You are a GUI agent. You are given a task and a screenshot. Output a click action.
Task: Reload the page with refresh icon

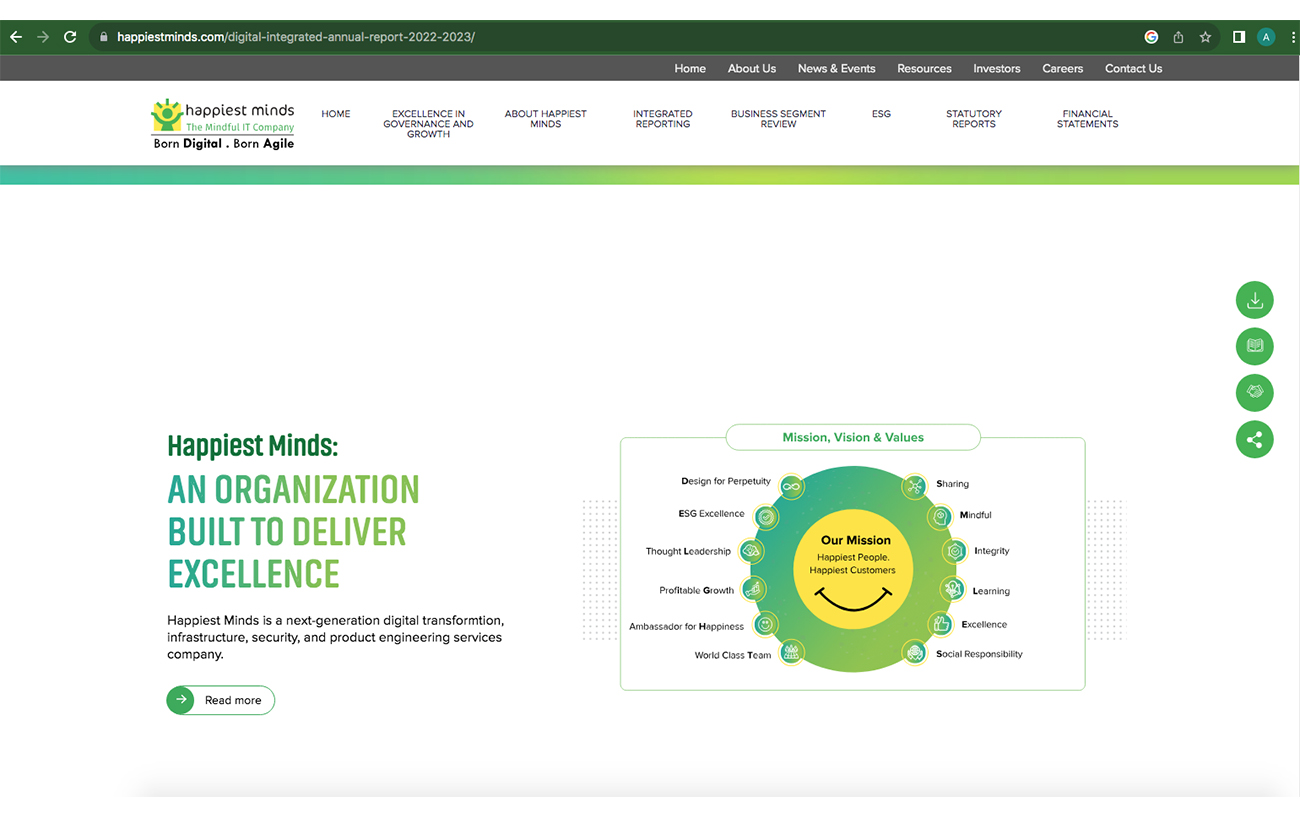(70, 37)
